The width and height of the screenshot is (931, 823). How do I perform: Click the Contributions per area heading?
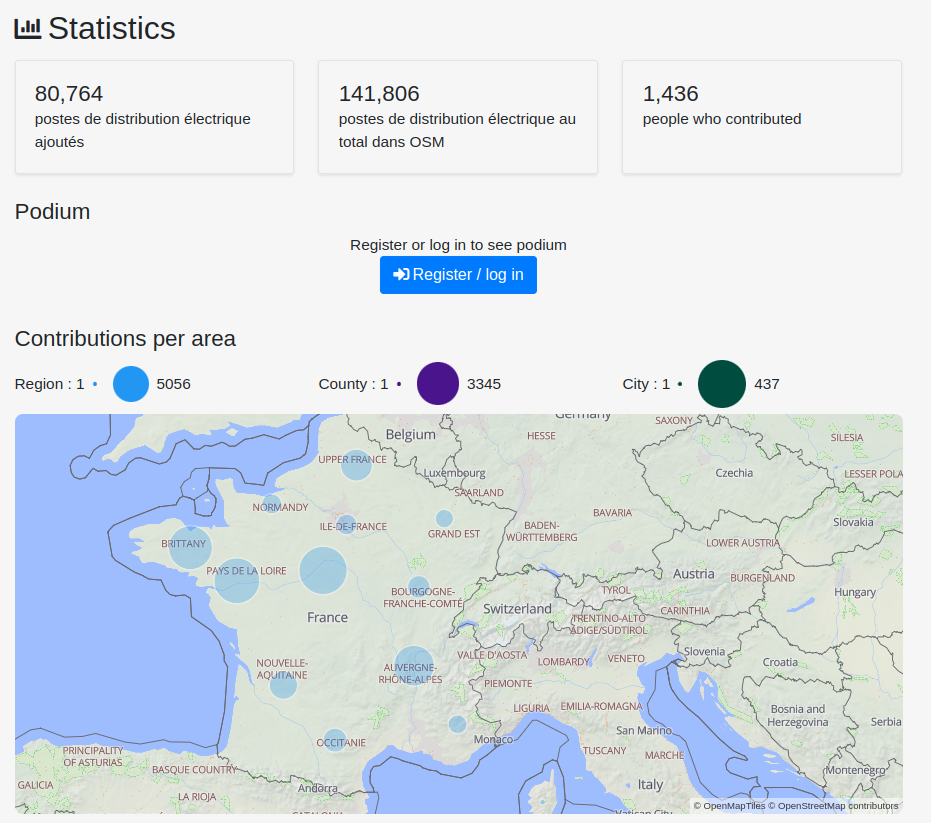click(125, 338)
